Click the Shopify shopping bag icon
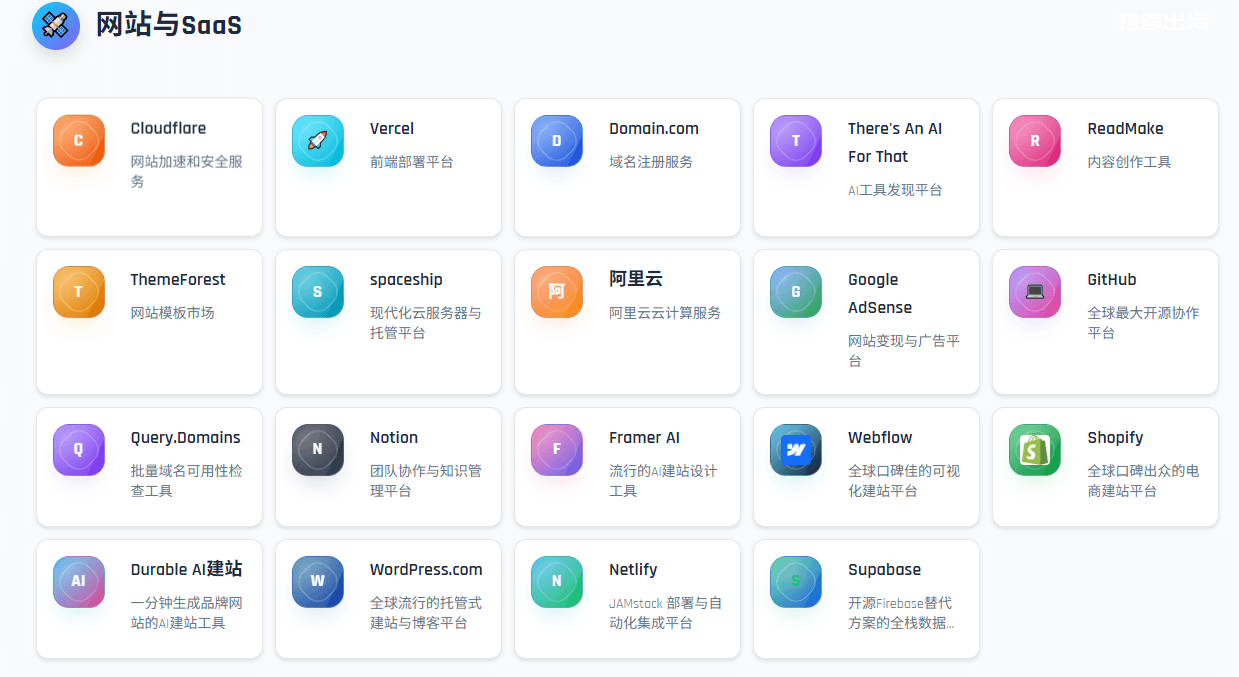1239x677 pixels. point(1035,450)
